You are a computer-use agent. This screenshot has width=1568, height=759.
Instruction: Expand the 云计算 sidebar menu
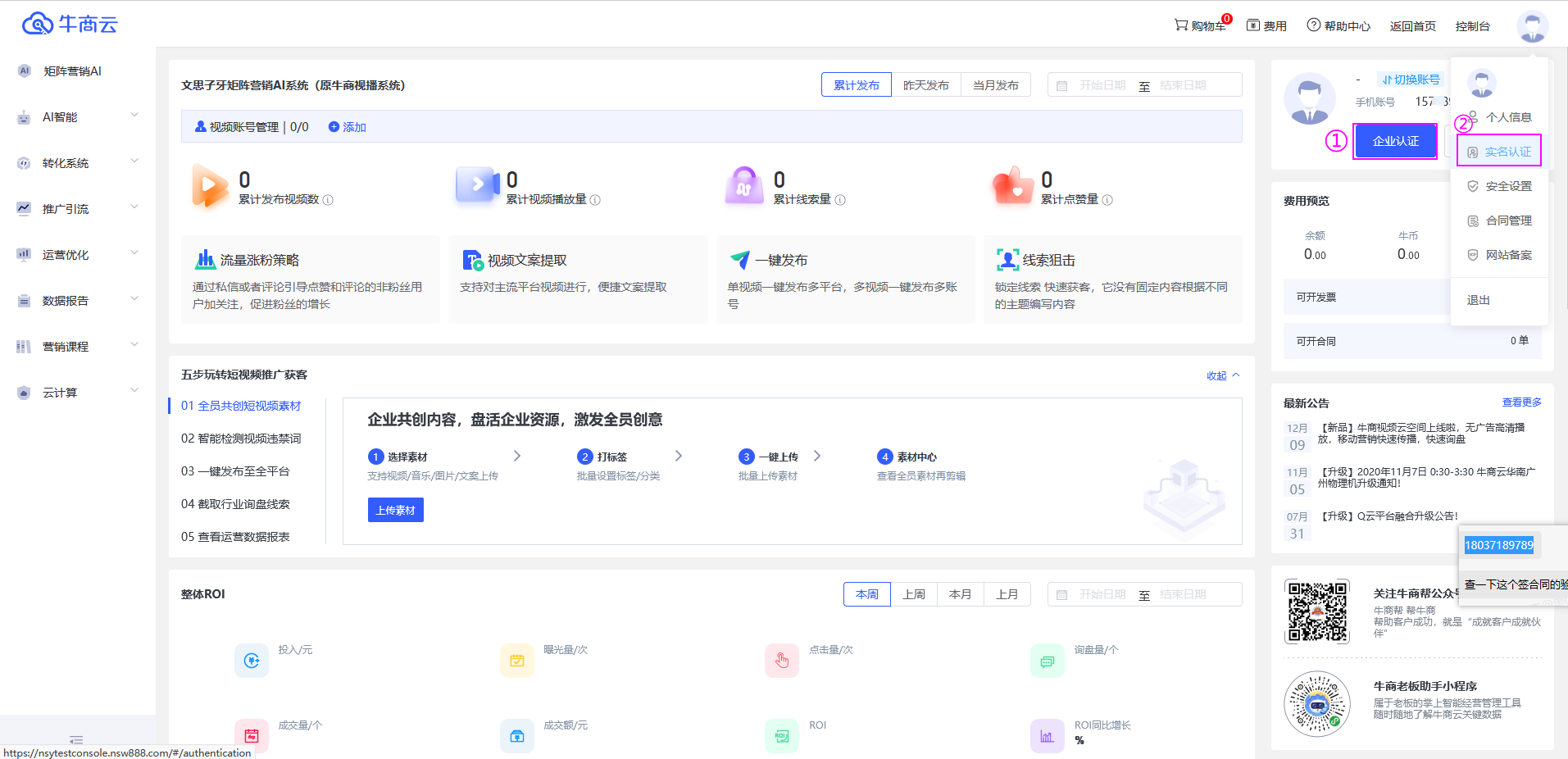point(78,393)
